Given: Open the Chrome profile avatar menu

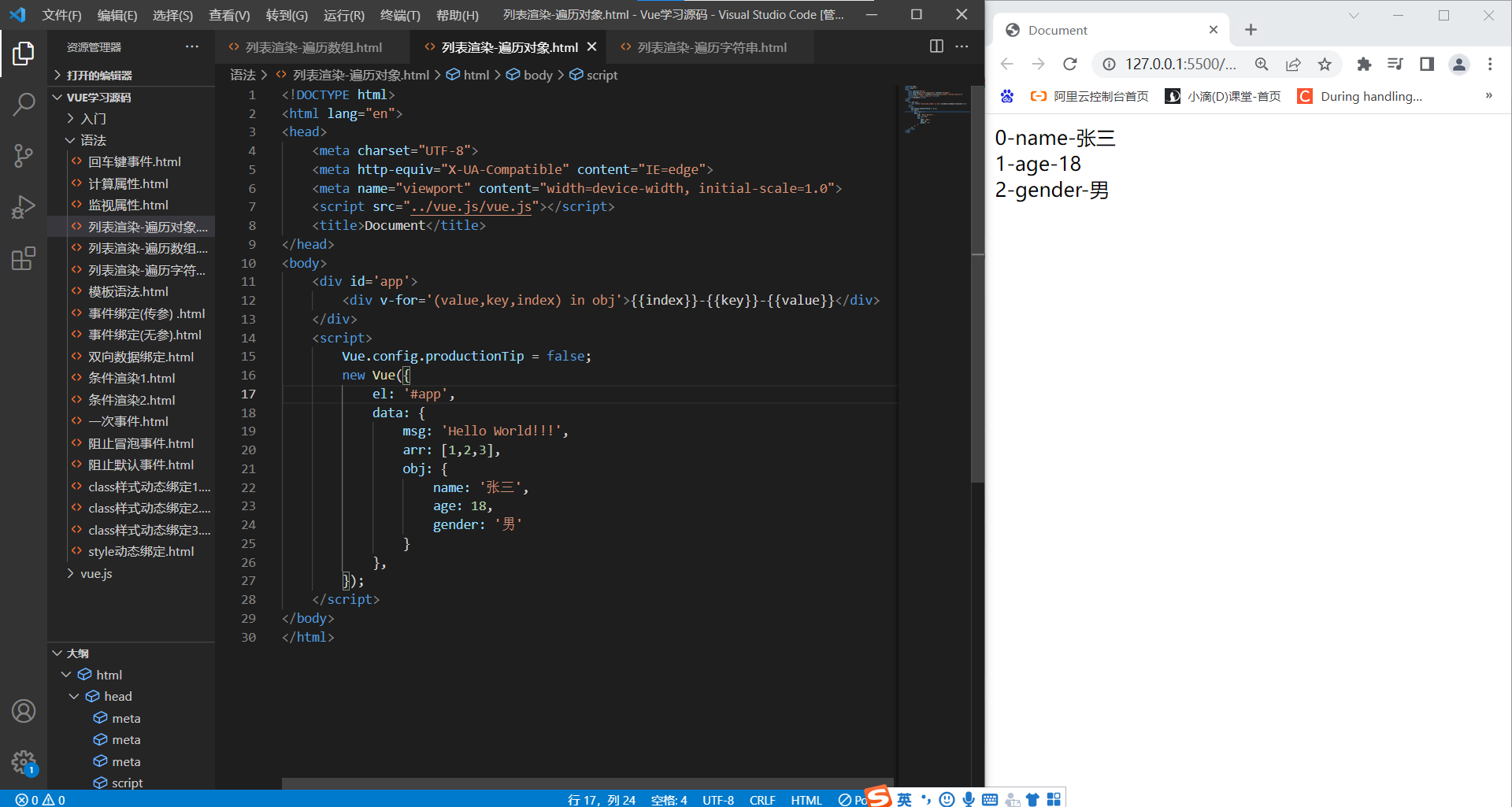Looking at the screenshot, I should (1459, 65).
